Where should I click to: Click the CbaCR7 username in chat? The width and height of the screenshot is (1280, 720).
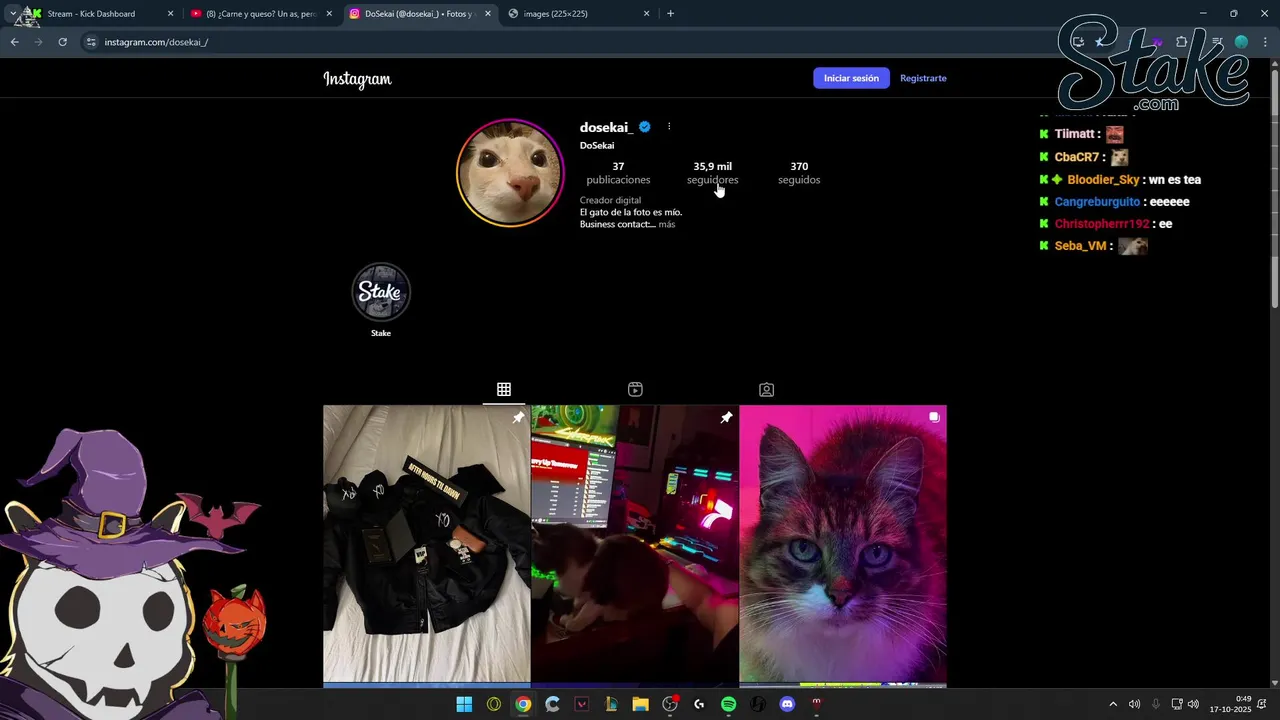[1077, 157]
